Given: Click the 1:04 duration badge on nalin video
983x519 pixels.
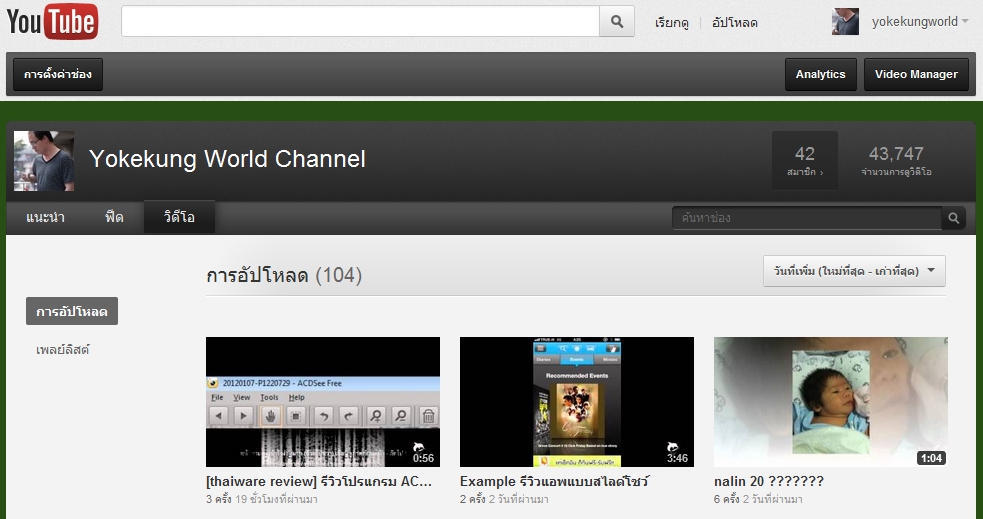Looking at the screenshot, I should pos(931,458).
